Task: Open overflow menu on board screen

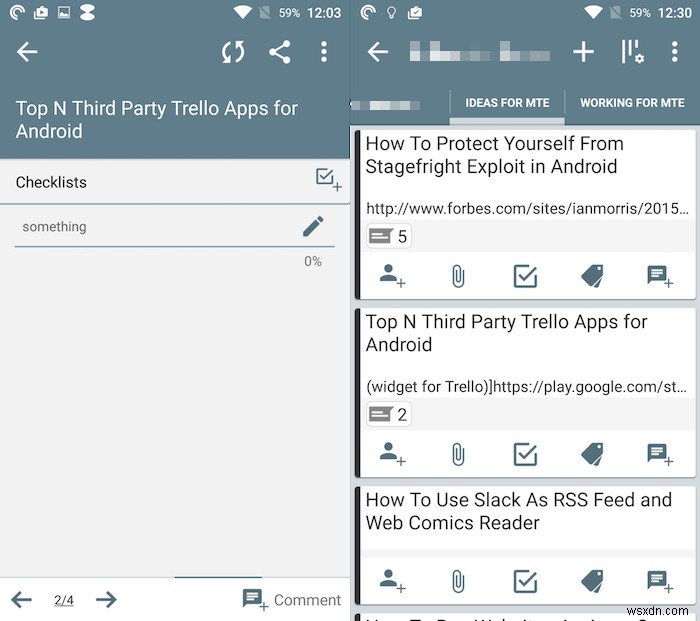Action: point(675,52)
